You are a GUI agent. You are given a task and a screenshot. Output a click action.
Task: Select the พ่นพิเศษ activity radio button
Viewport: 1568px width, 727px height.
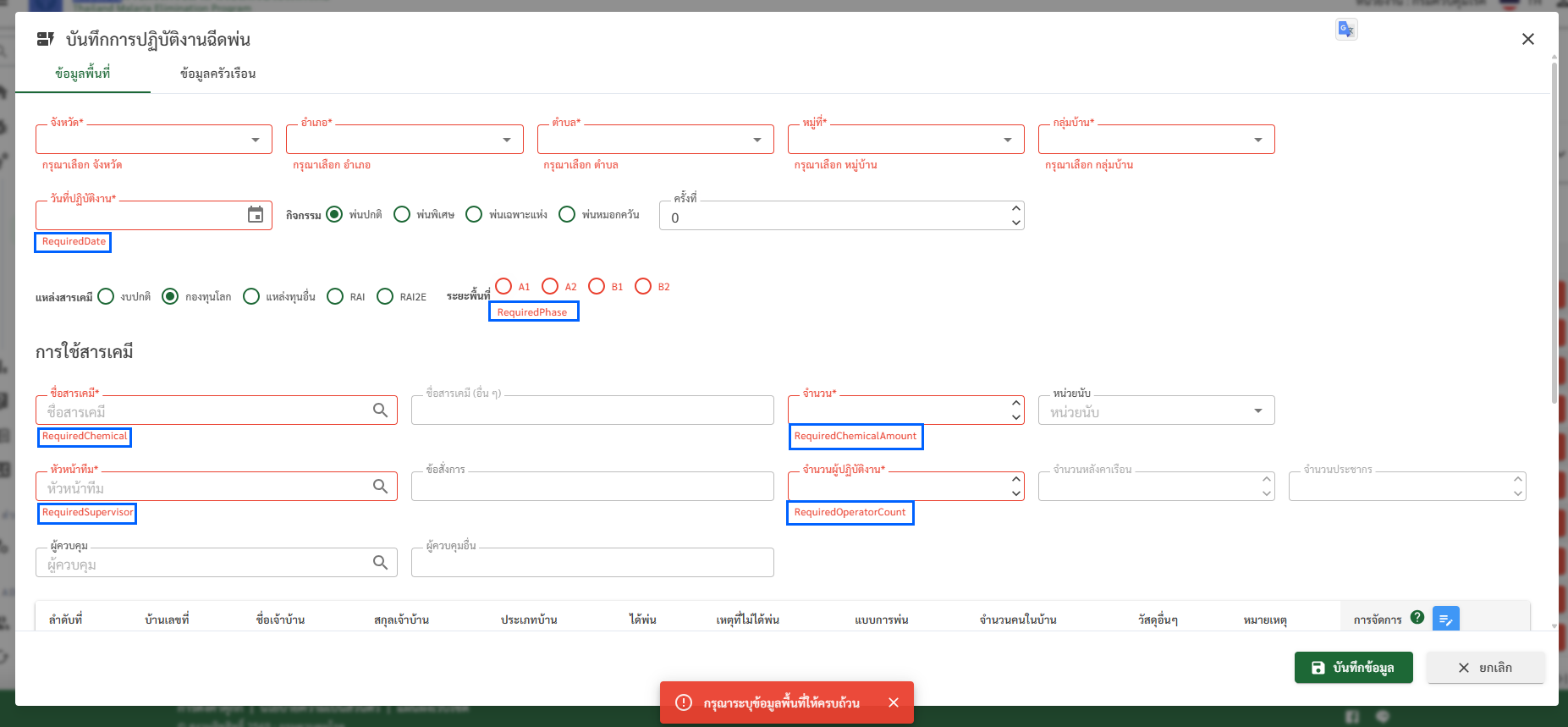[x=403, y=214]
